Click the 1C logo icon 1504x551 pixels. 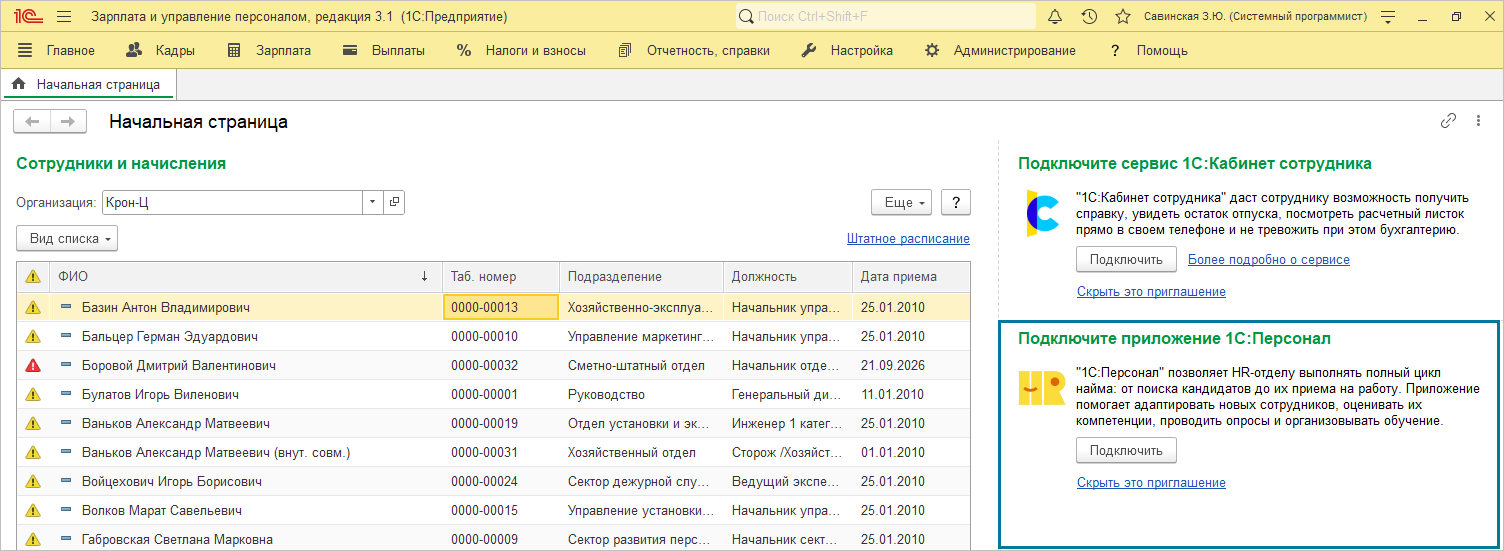tap(29, 17)
